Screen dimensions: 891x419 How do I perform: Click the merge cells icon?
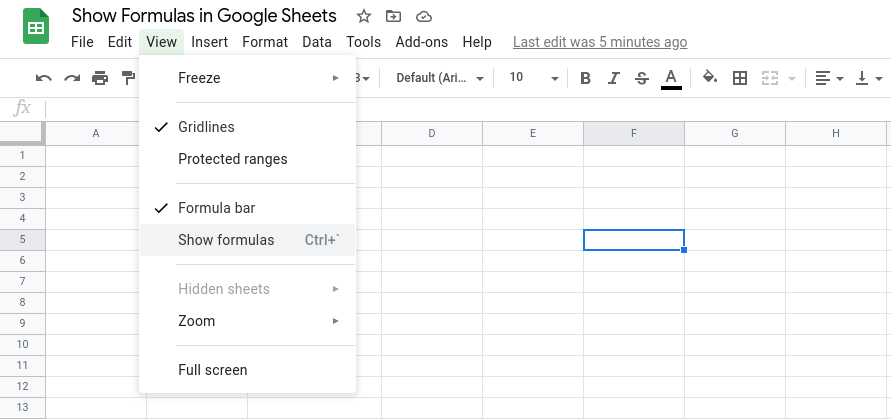click(x=769, y=78)
